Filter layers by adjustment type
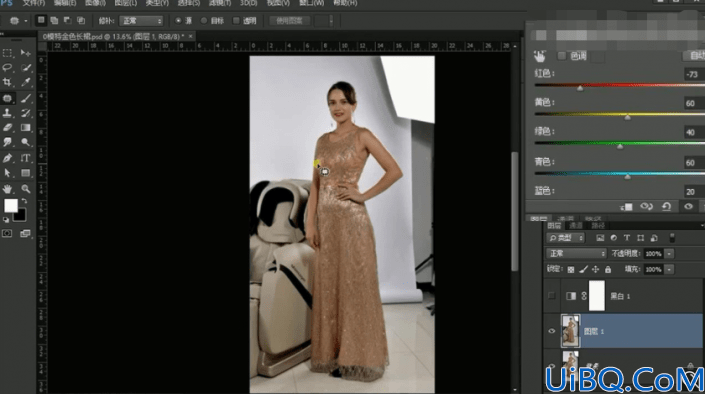705x394 pixels. (x=613, y=238)
